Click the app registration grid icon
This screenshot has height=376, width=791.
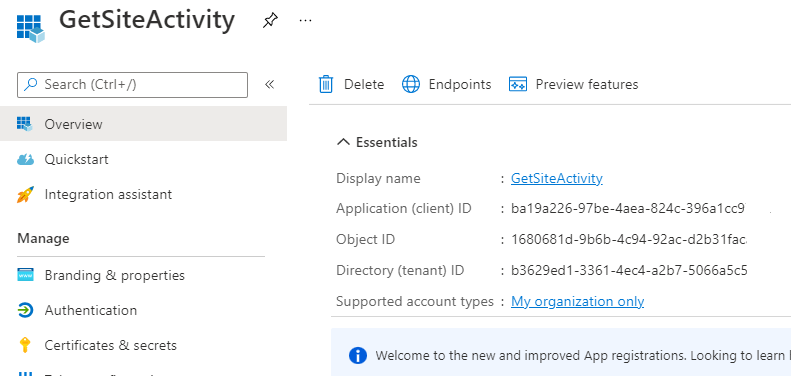(30, 28)
